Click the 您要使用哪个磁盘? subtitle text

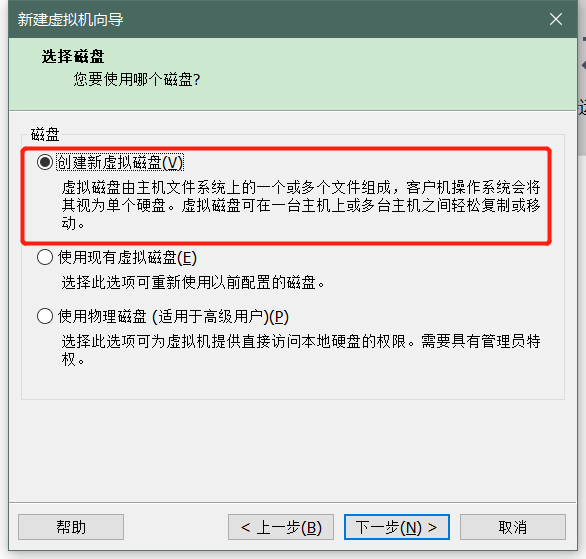[137, 80]
